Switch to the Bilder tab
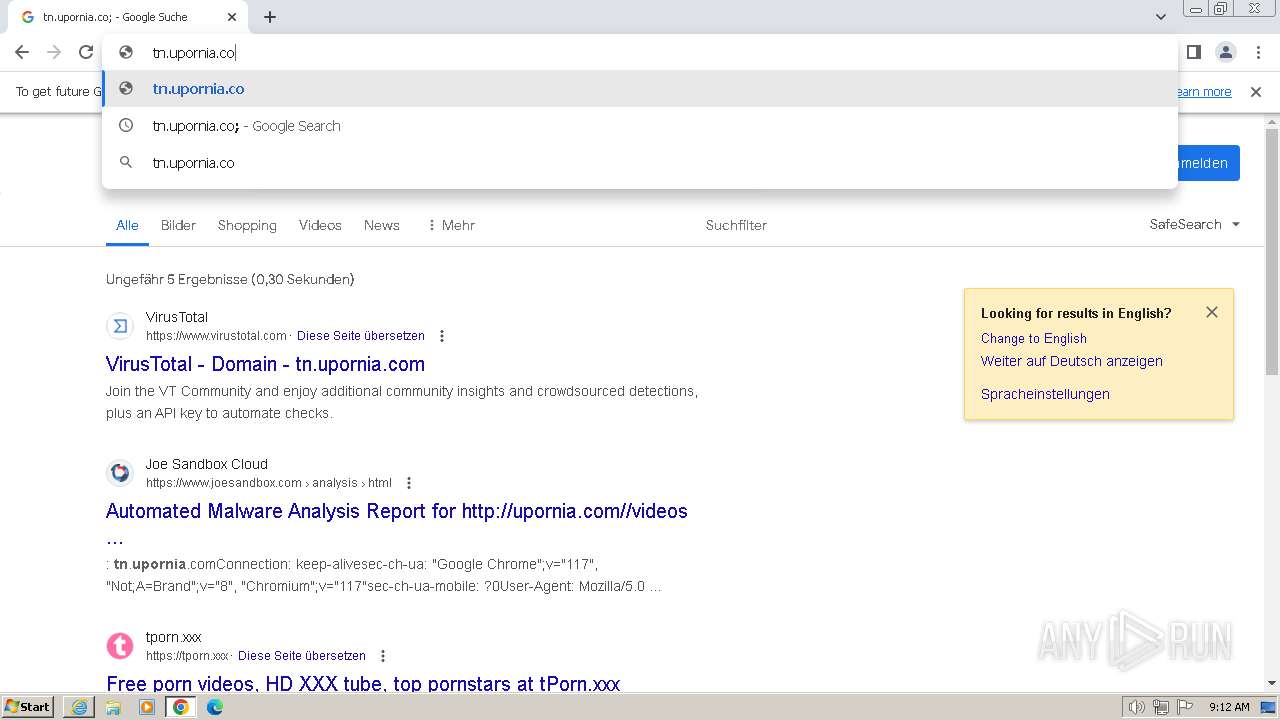 178,225
